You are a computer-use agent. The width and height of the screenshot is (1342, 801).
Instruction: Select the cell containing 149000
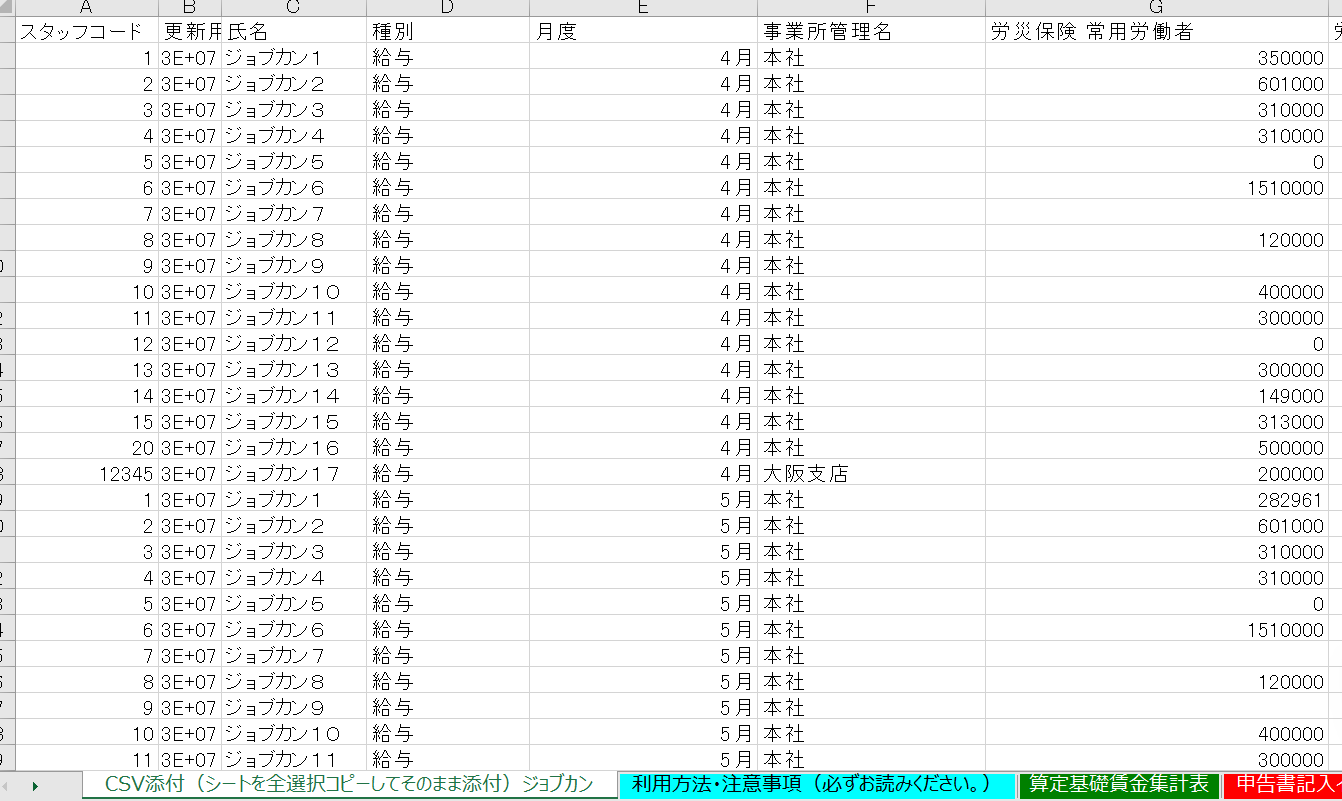coord(1157,395)
